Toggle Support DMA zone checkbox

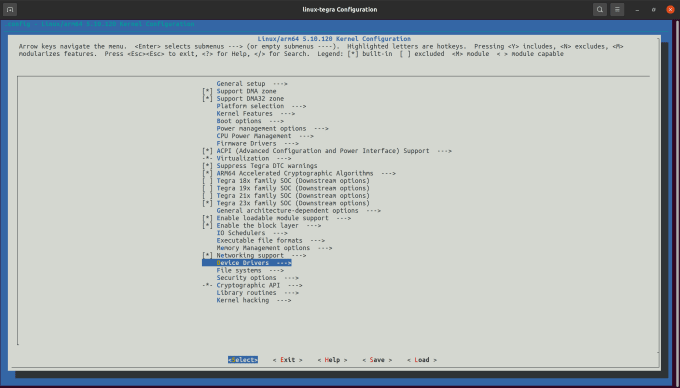coord(208,91)
